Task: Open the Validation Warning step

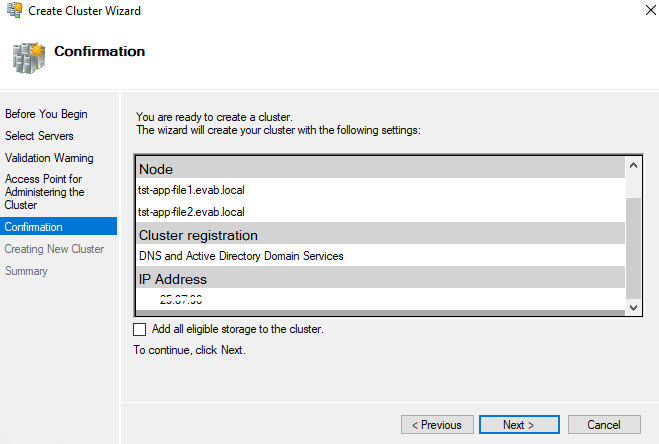Action: coord(49,158)
